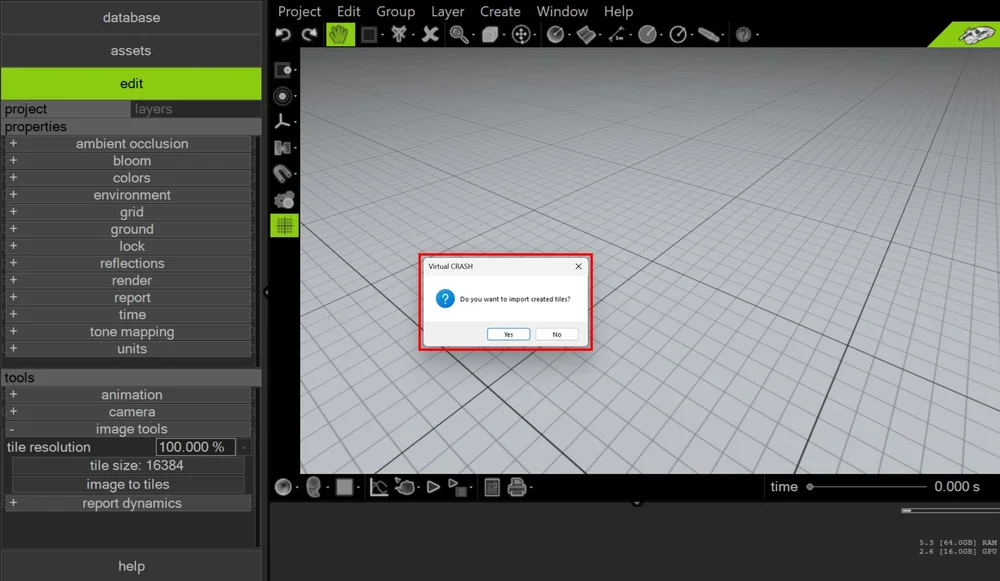Click the magnet snap icon
This screenshot has width=1000, height=581.
click(x=283, y=173)
